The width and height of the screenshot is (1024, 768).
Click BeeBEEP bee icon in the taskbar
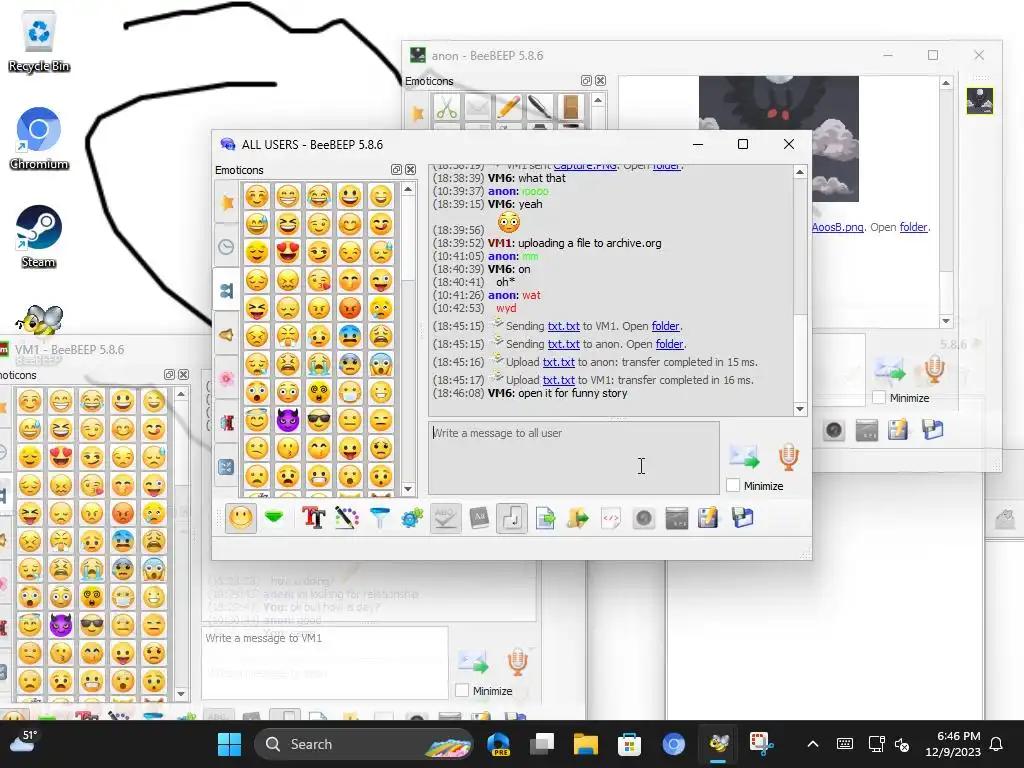click(x=718, y=744)
